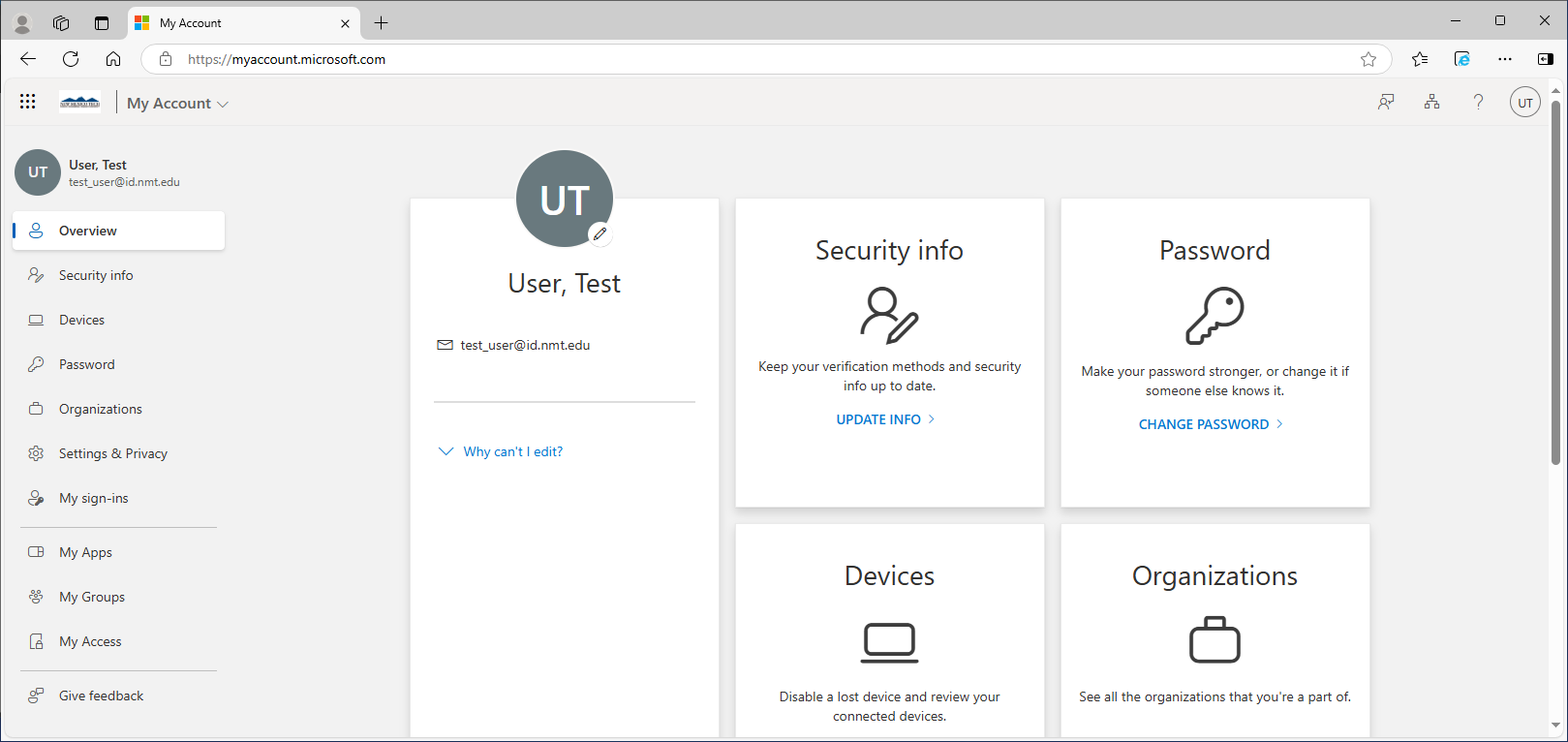The height and width of the screenshot is (742, 1568).
Task: Click the browser address bar URL
Action: click(287, 59)
